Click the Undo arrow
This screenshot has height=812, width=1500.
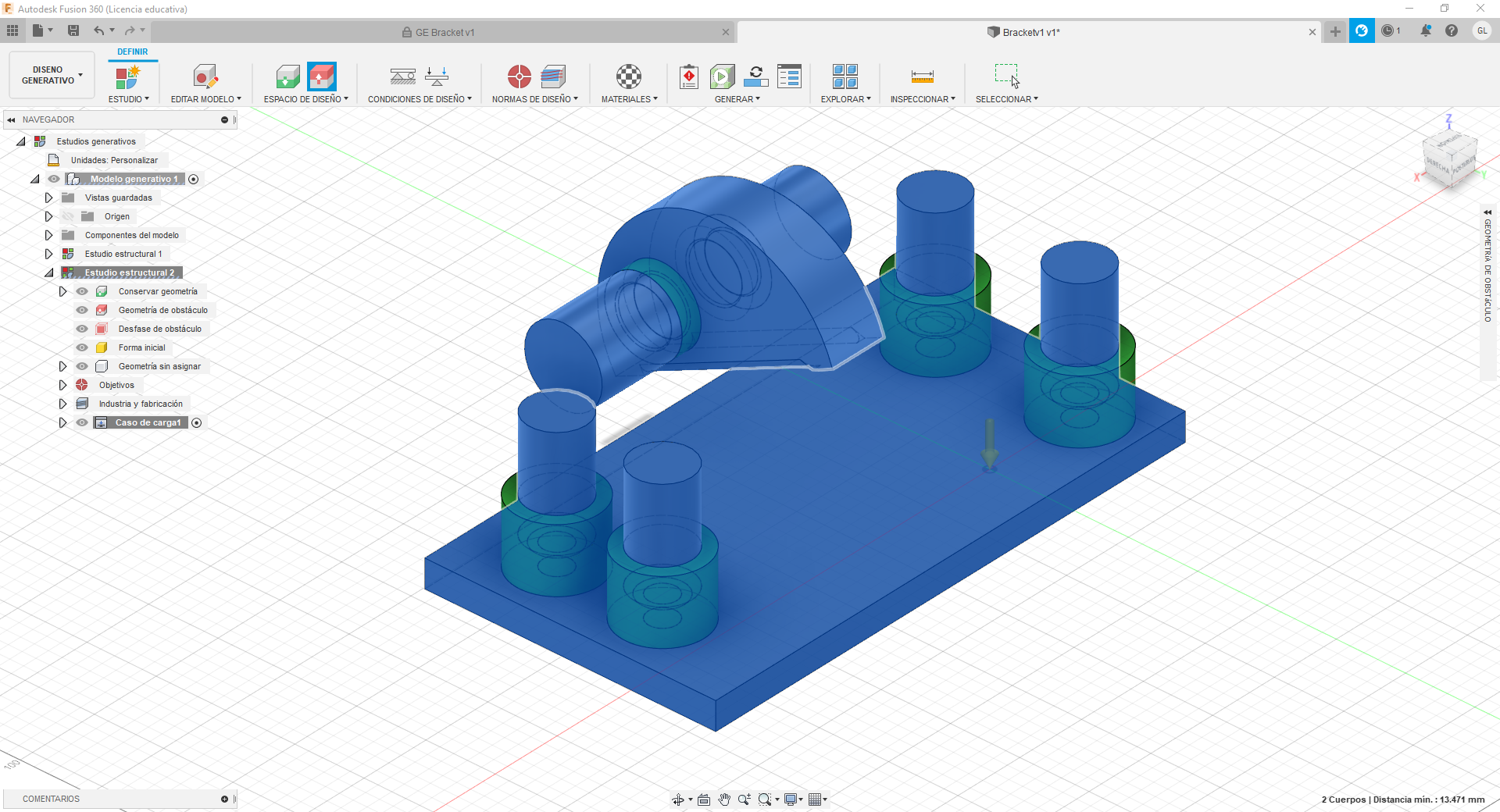[x=99, y=30]
